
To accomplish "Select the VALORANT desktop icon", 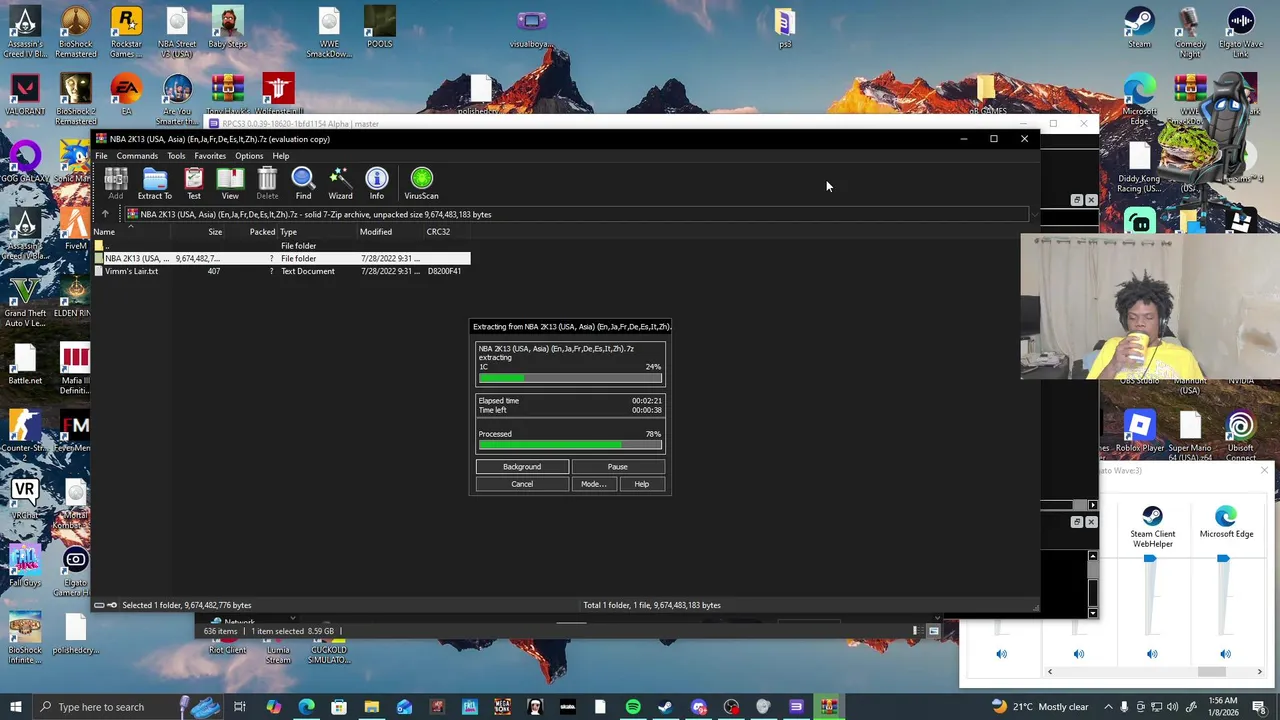I will (25, 95).
